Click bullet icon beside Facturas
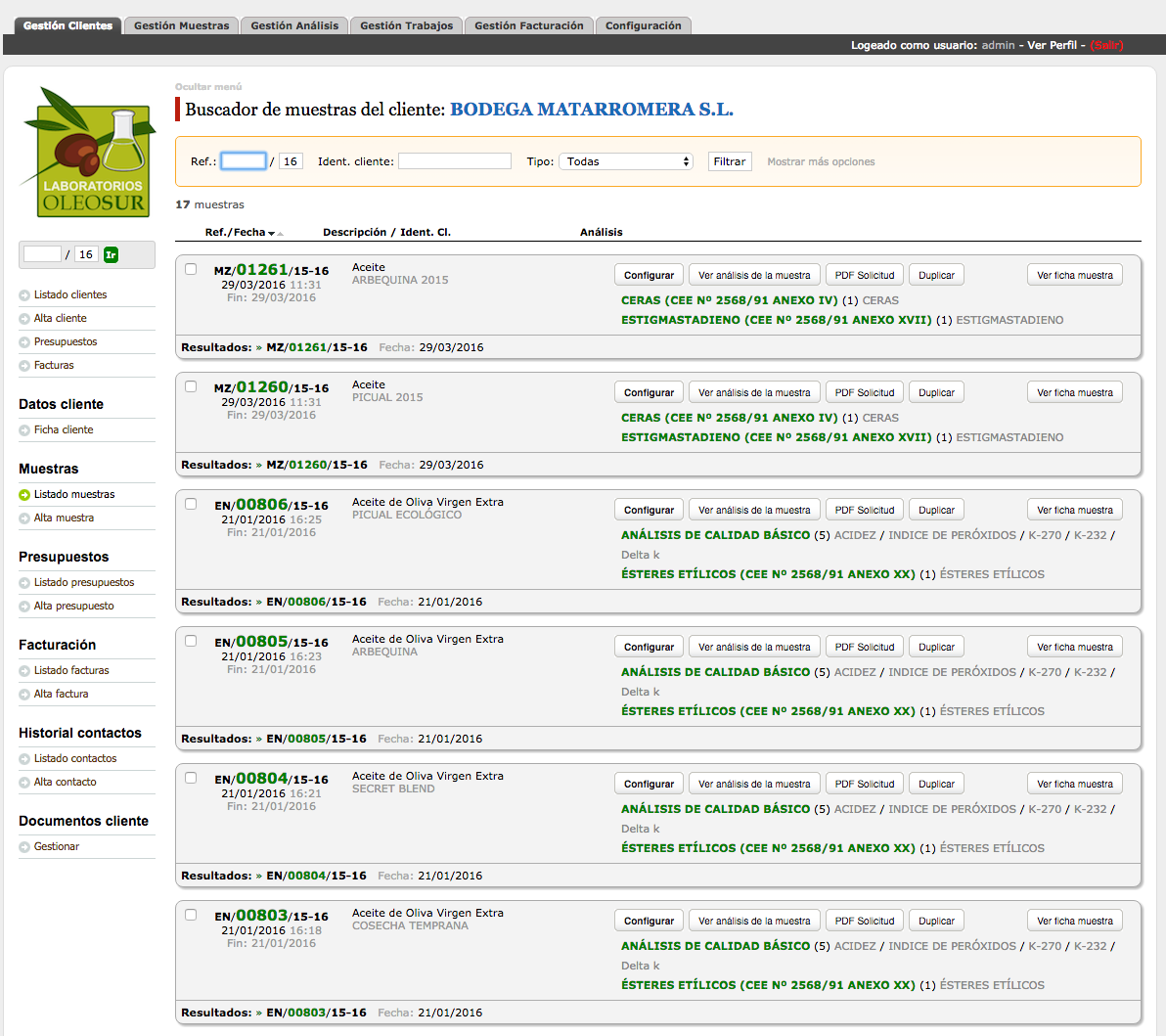The width and height of the screenshot is (1166, 1036). click(24, 366)
